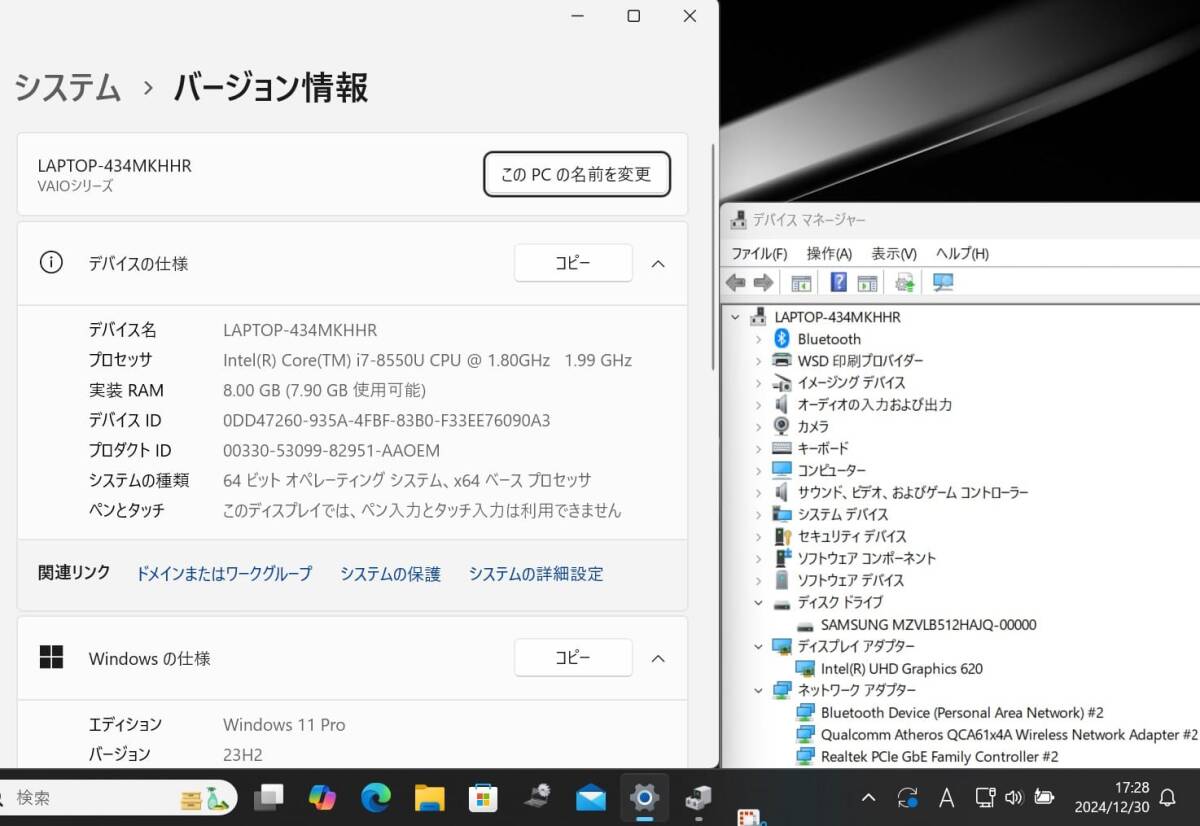Open the システムの詳細設定 link

[536, 574]
